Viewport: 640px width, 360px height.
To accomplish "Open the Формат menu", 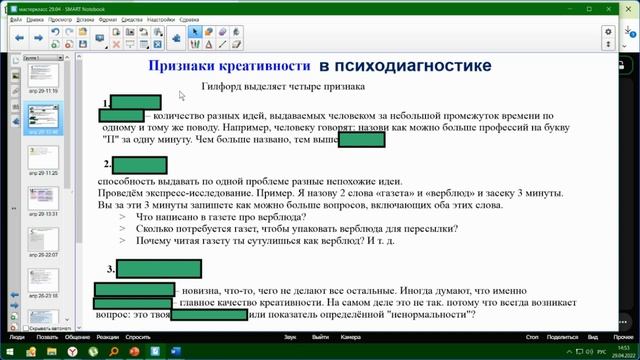I will (x=108, y=20).
